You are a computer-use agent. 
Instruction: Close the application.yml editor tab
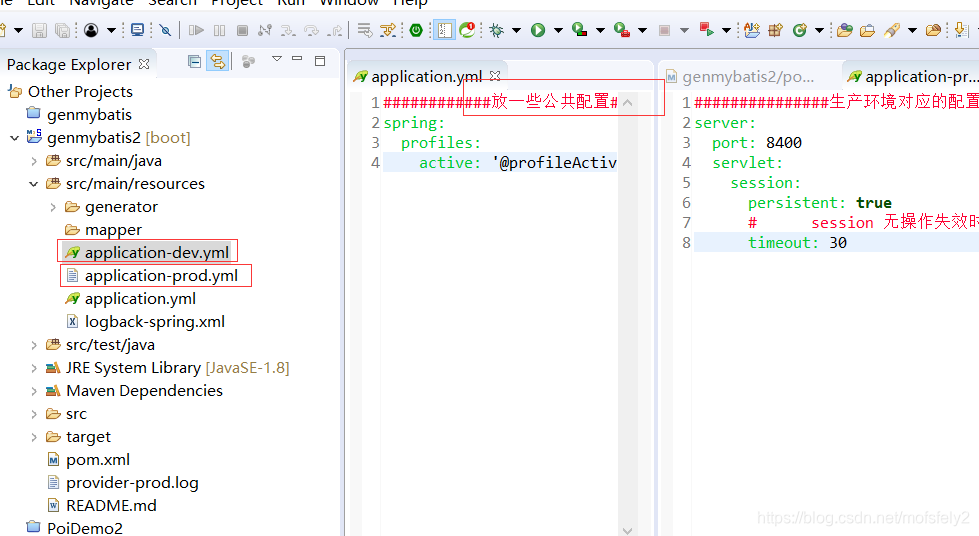point(495,76)
